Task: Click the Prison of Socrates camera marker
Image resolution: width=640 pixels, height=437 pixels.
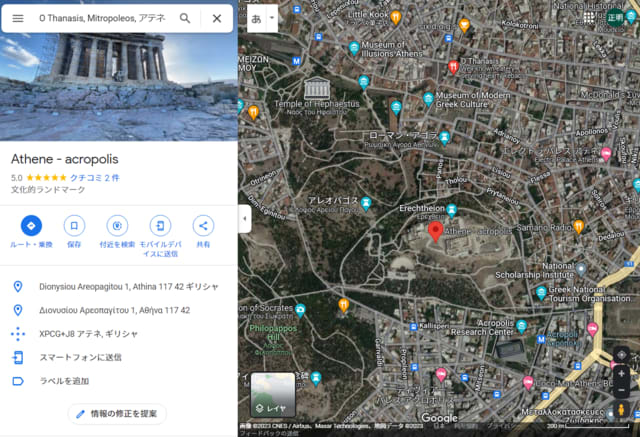Action: (x=300, y=310)
